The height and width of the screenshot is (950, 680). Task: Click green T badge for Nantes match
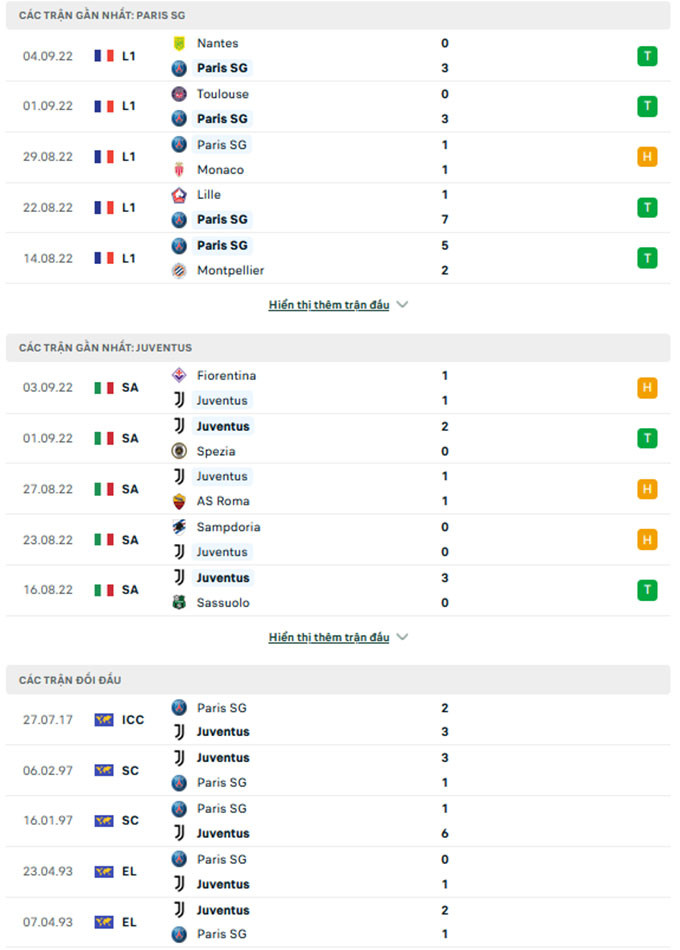click(x=647, y=56)
